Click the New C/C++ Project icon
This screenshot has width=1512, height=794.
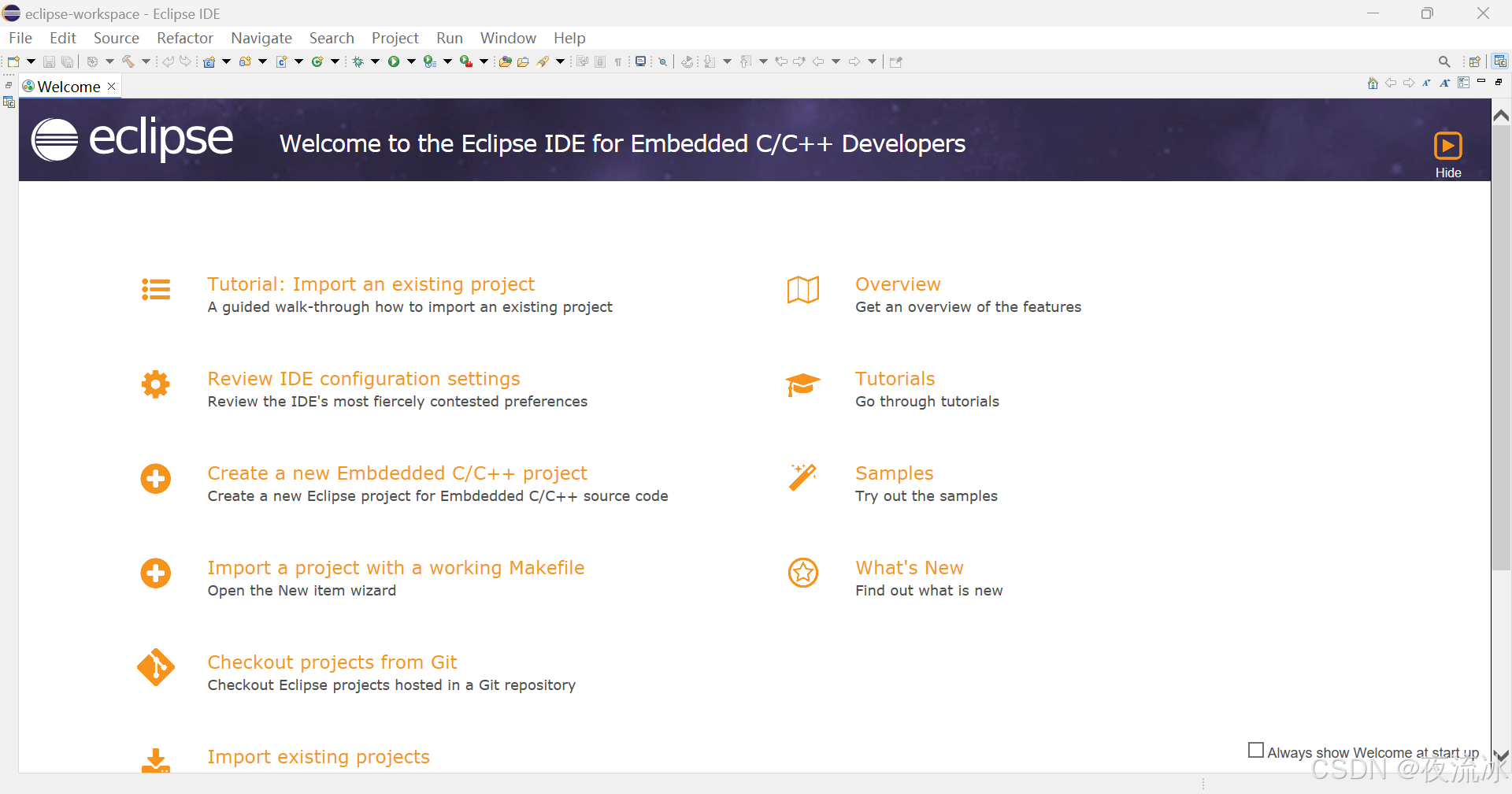209,61
